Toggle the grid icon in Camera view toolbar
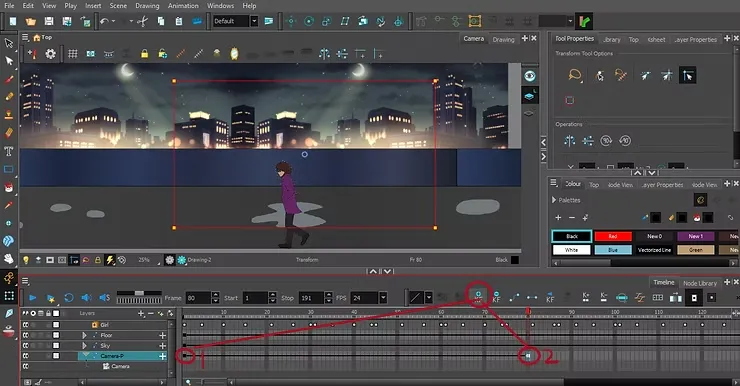Screen dimensions: 740x386 coord(73,54)
